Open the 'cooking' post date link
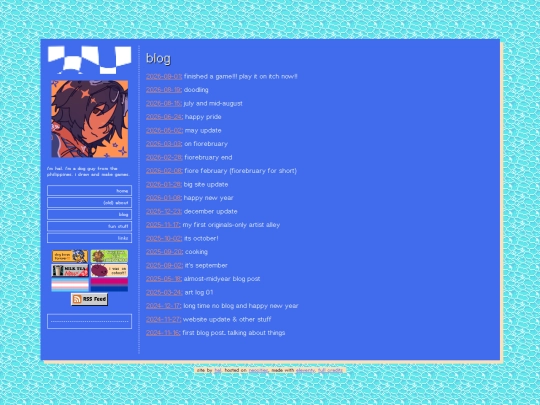540x405 pixels. coord(164,252)
